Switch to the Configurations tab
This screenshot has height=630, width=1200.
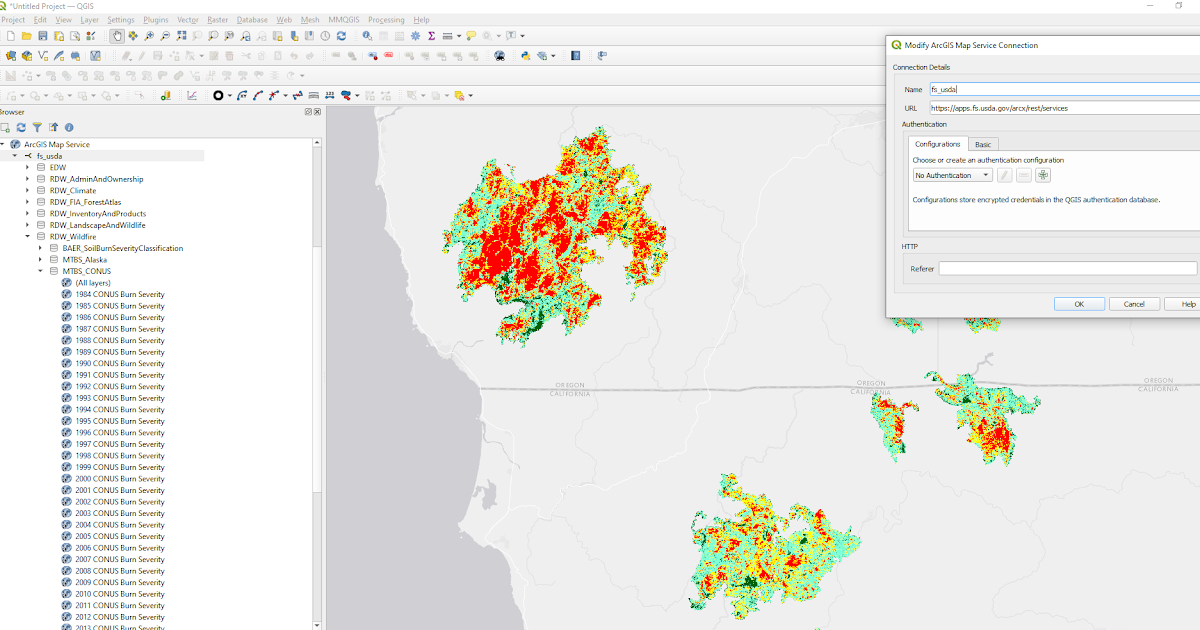coord(938,144)
